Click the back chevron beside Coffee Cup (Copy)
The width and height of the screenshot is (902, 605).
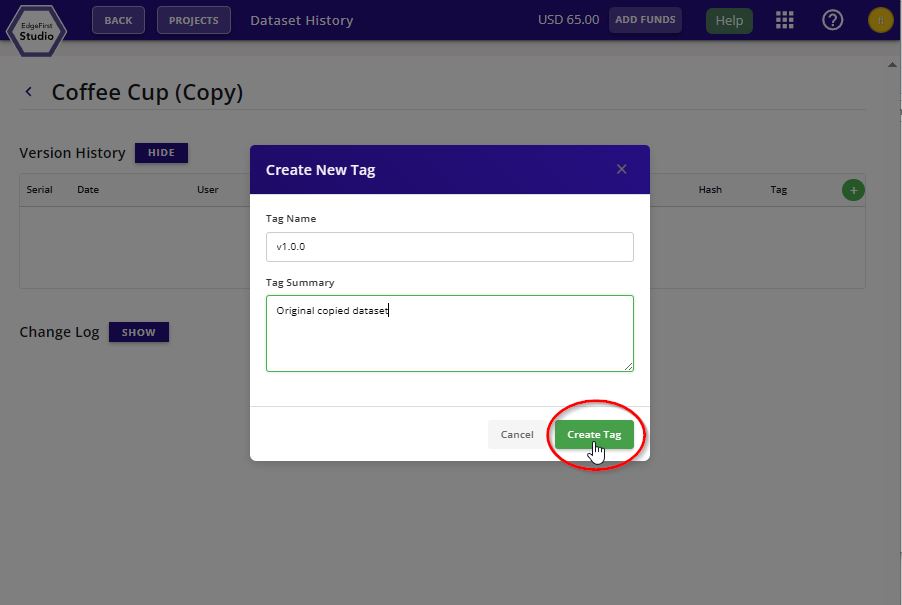click(x=28, y=90)
